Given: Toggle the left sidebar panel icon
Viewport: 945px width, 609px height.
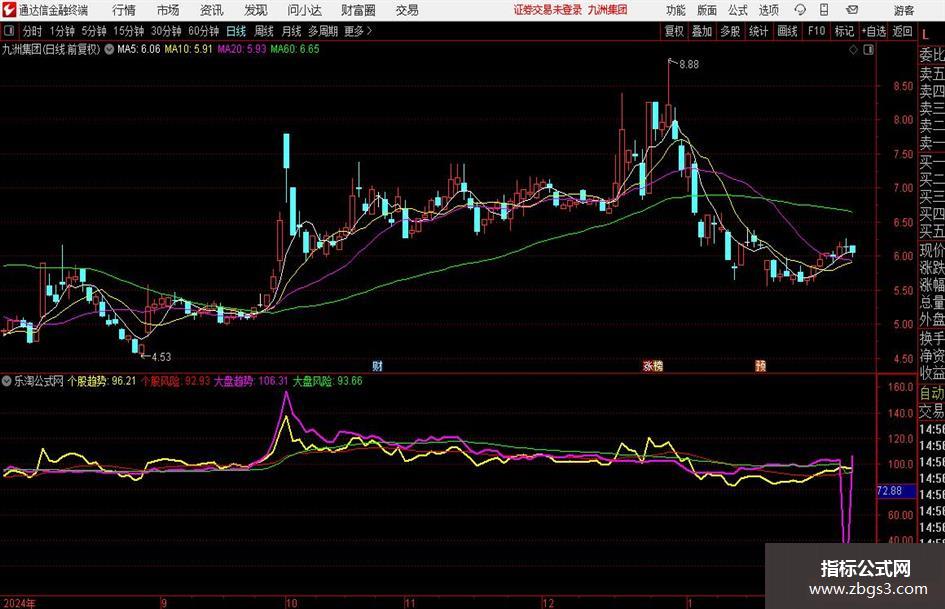Looking at the screenshot, I should tap(9, 31).
